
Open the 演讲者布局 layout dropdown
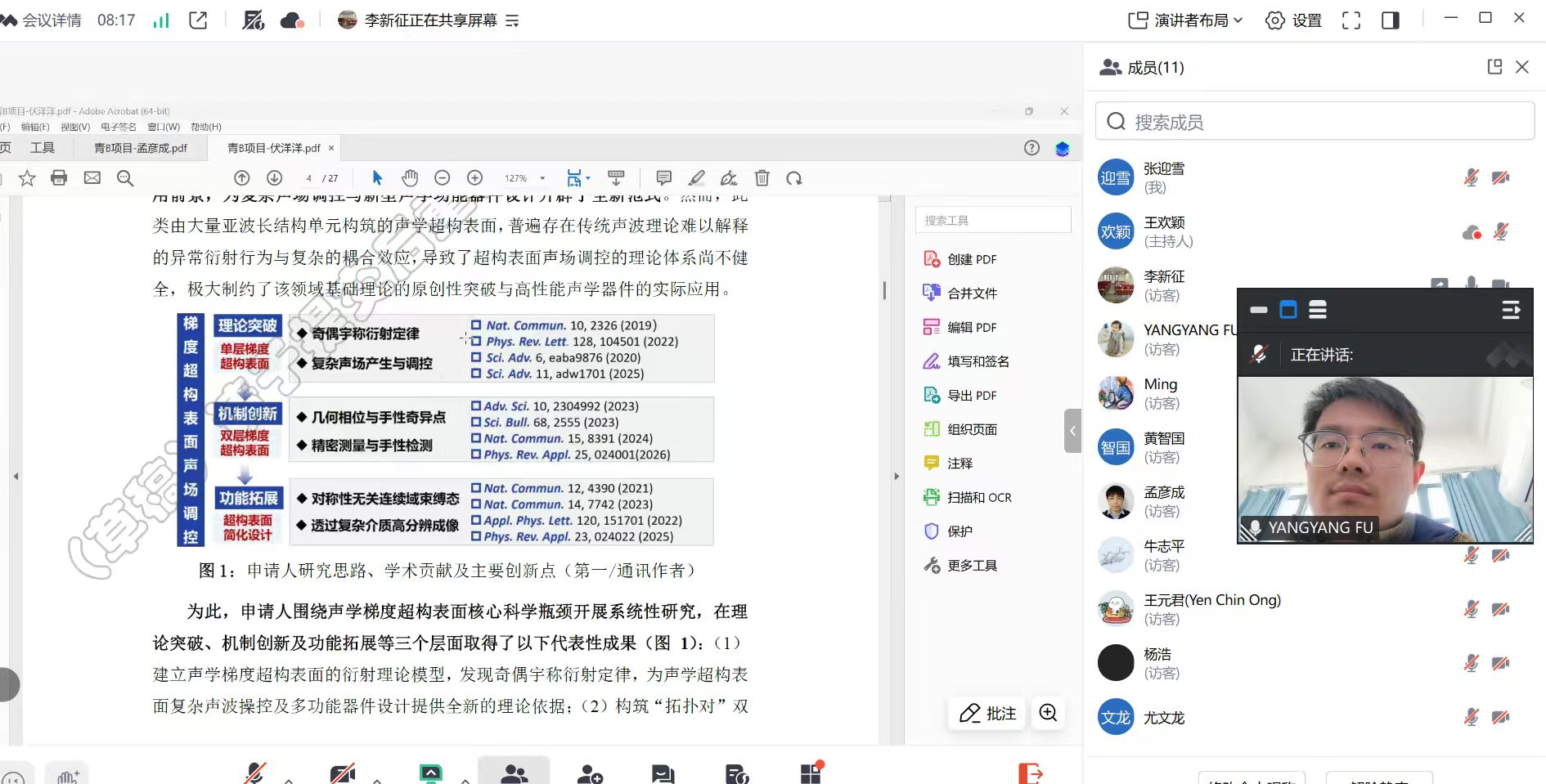point(1185,20)
